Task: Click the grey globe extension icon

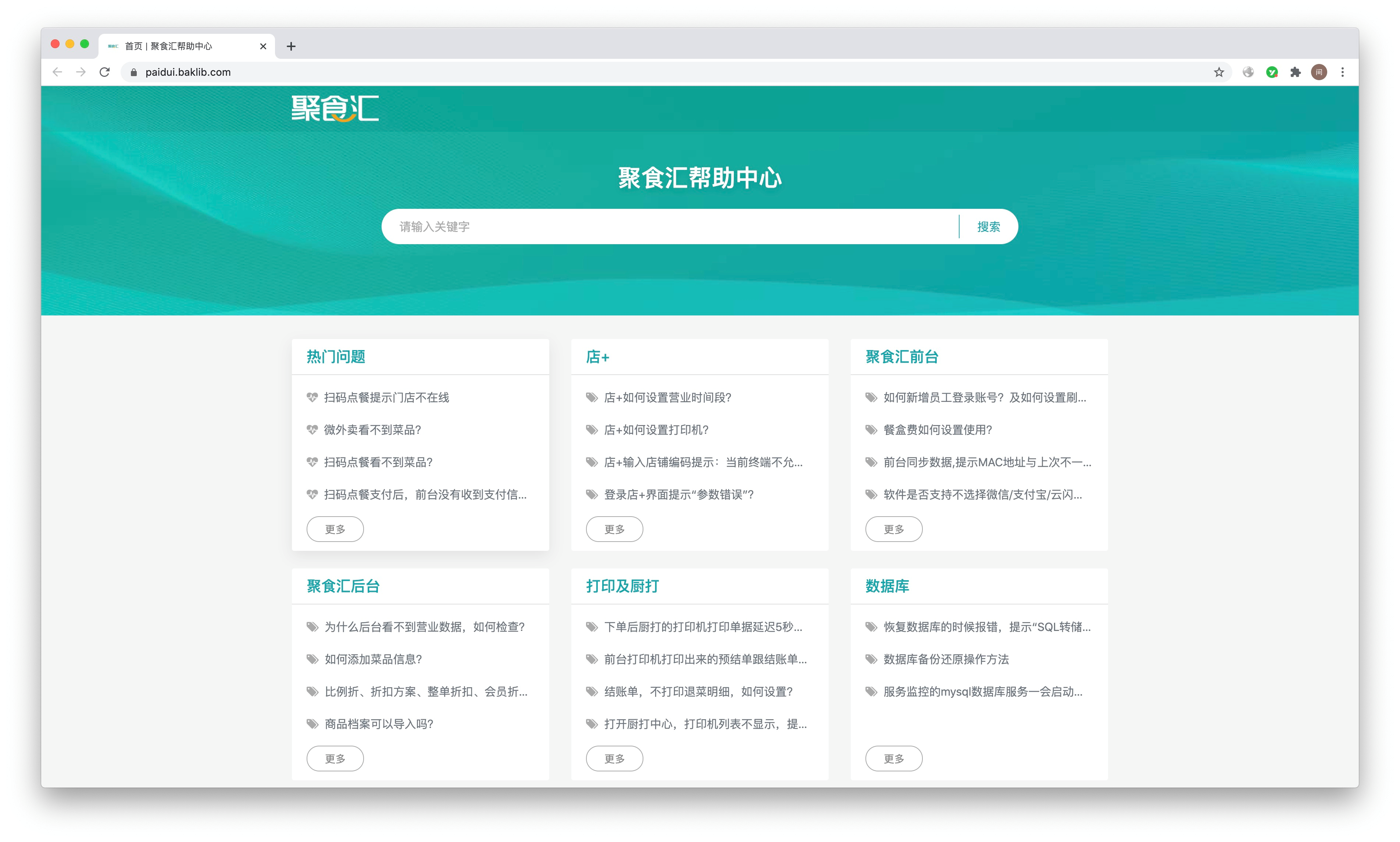Action: [1248, 72]
